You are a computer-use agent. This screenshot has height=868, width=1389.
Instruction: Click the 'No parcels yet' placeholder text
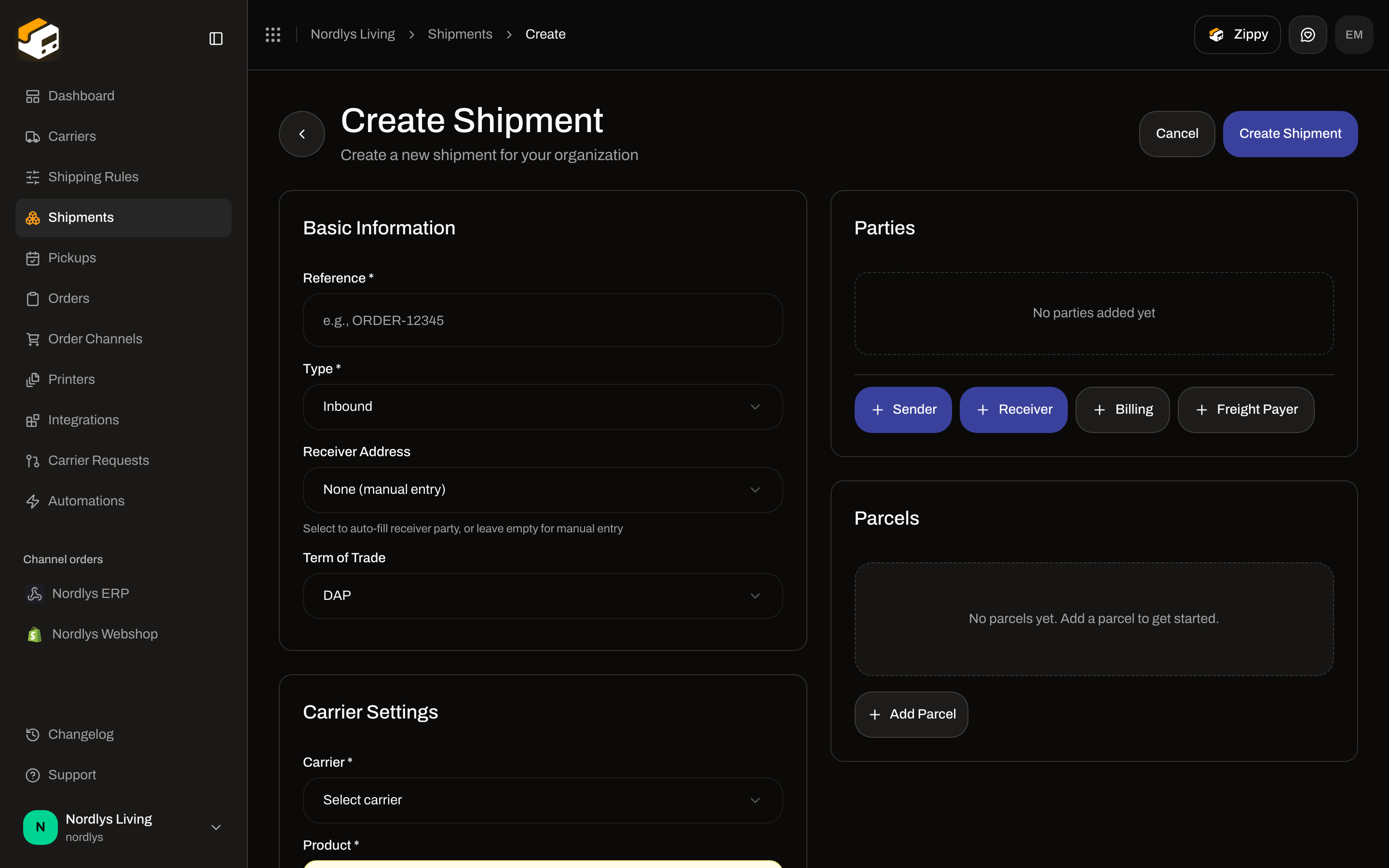(x=1093, y=619)
